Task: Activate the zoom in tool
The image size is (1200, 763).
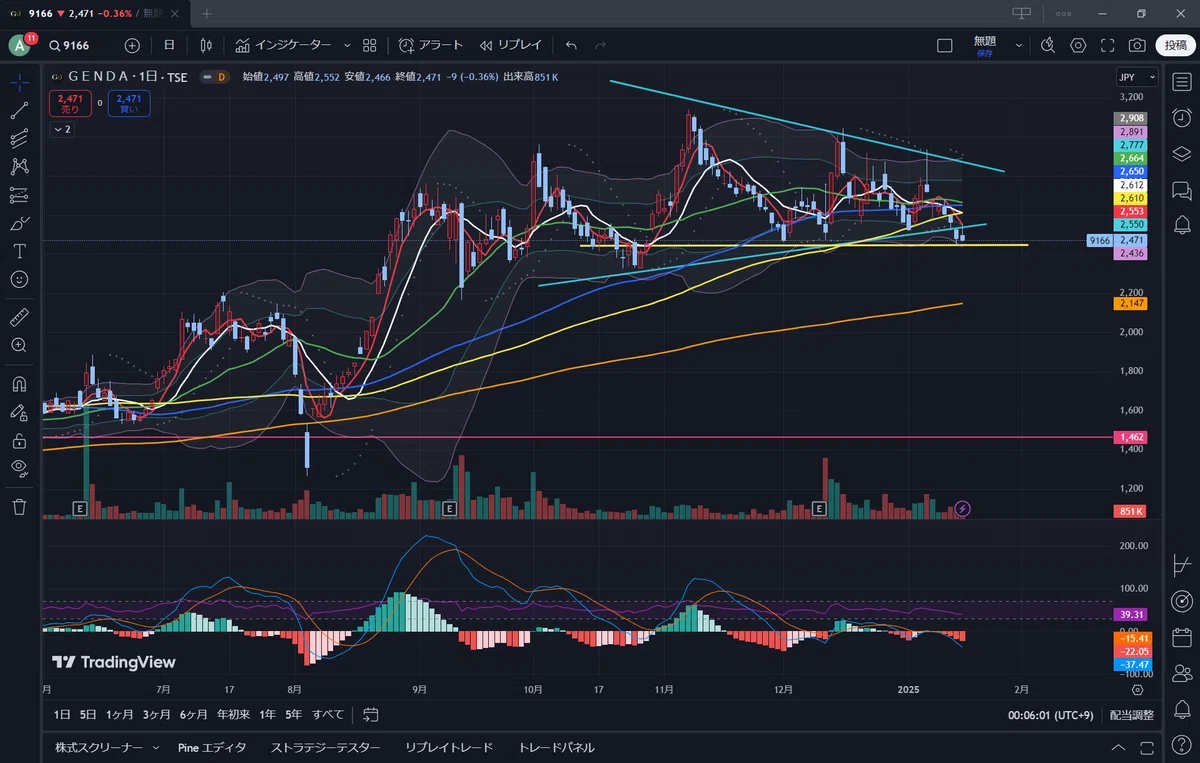Action: pos(19,345)
